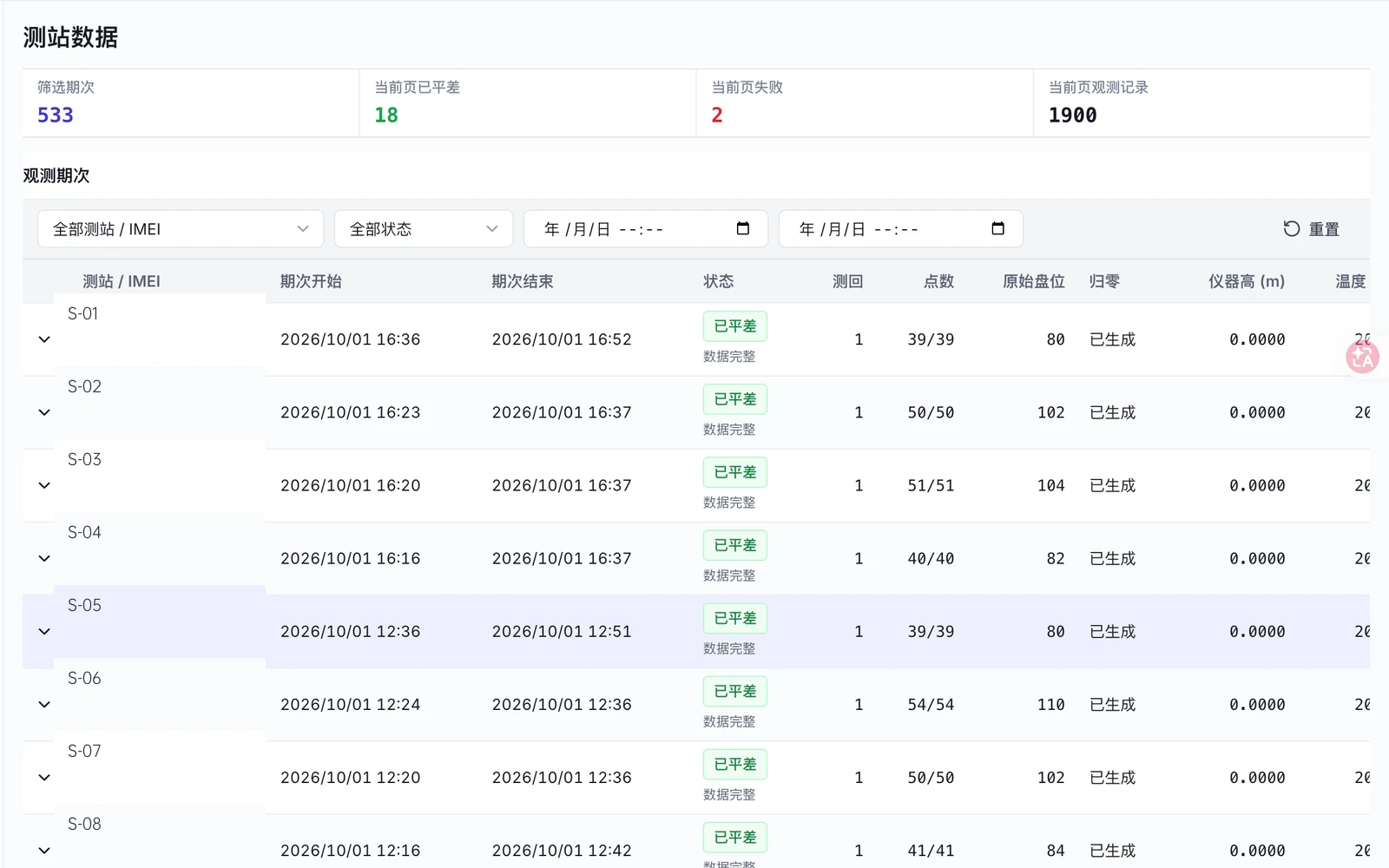Viewport: 1389px width, 868px height.
Task: Click end time 2026/10/01 12:42
Action: coord(562,850)
